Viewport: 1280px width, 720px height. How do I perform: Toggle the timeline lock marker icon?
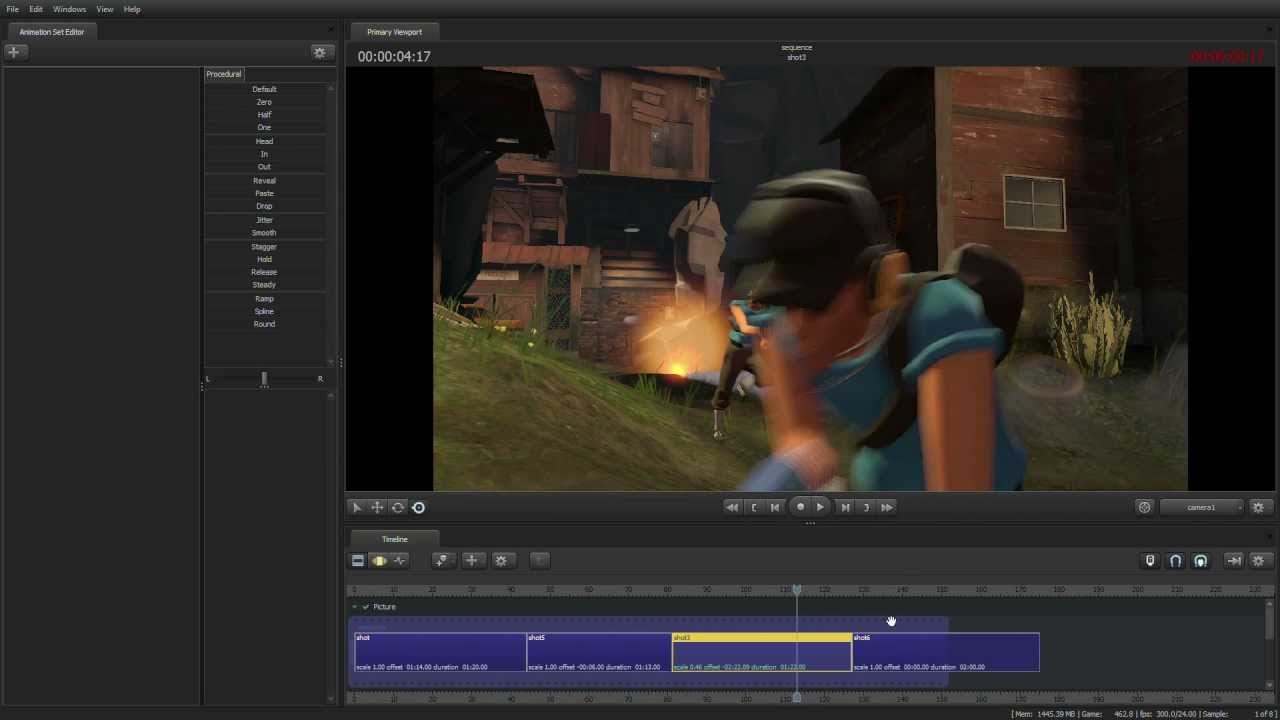pos(1150,561)
